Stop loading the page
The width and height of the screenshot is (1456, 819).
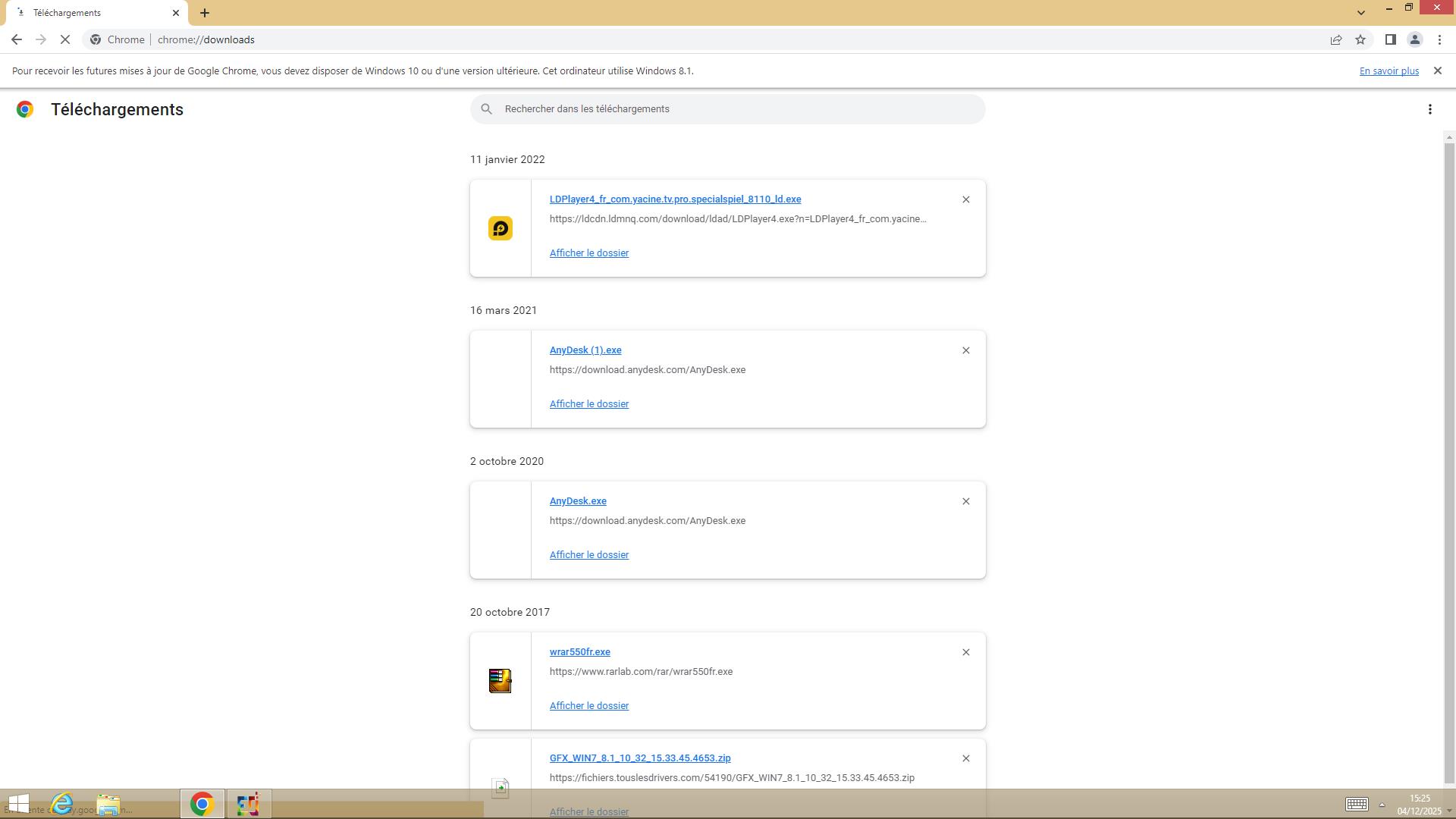click(x=65, y=39)
